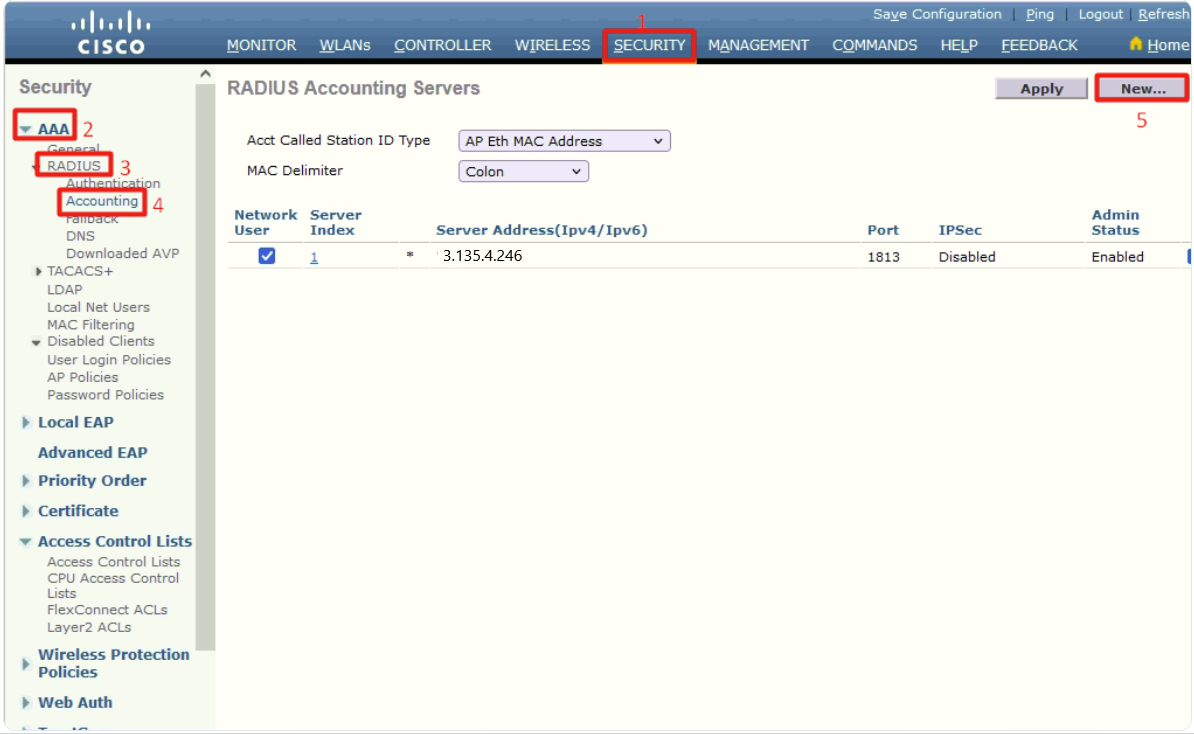Open the WIRELESS menu
The height and width of the screenshot is (734, 1194).
(552, 46)
